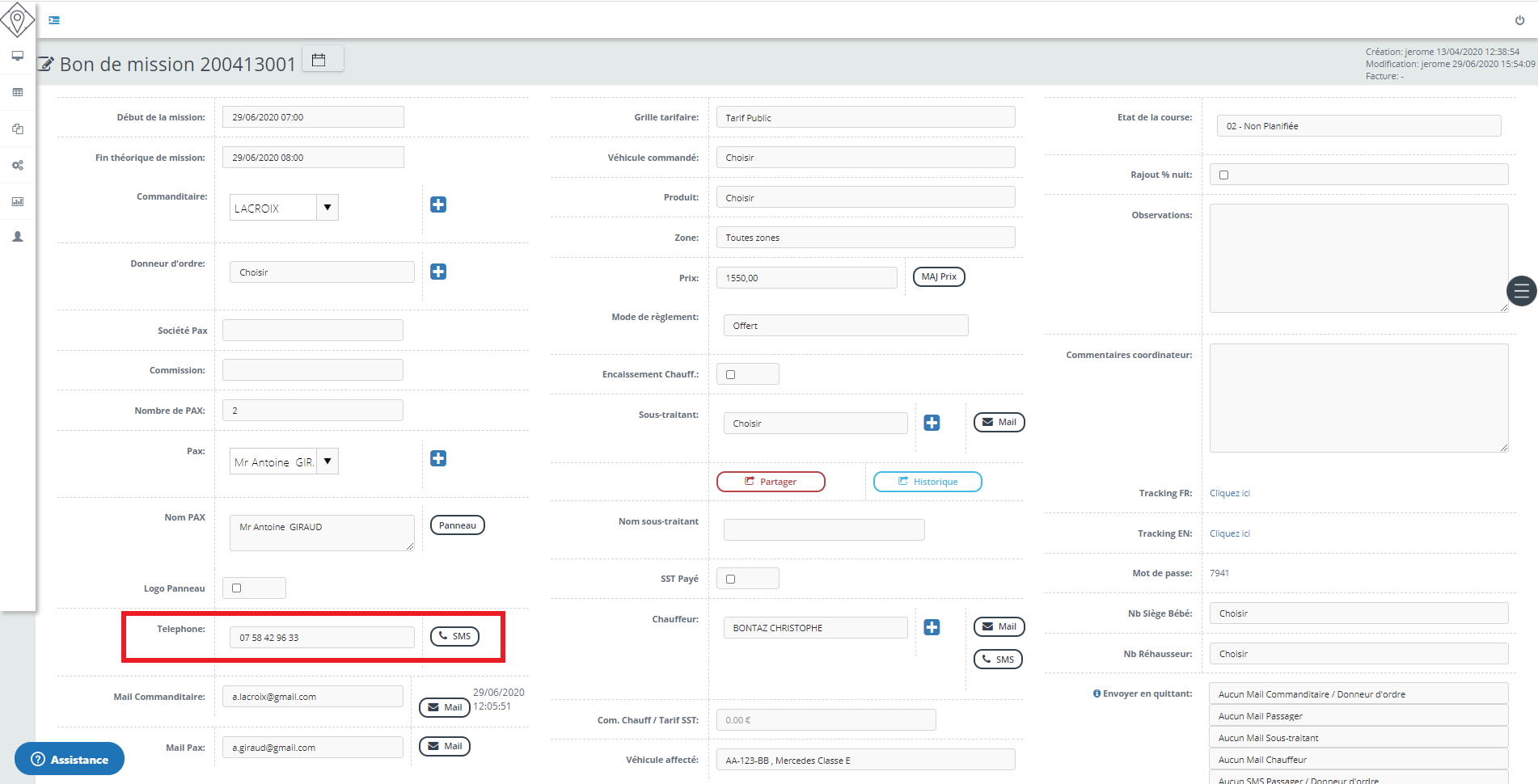1538x784 pixels.
Task: Add new Donneur d'ordre with plus icon
Action: coord(438,272)
